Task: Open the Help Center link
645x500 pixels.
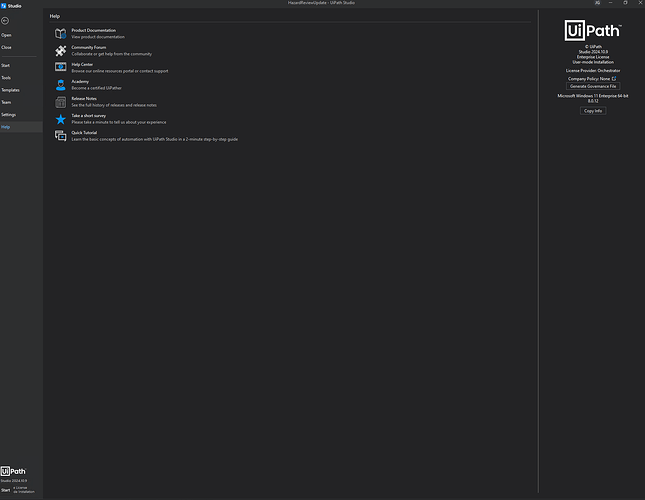Action: pos(82,65)
